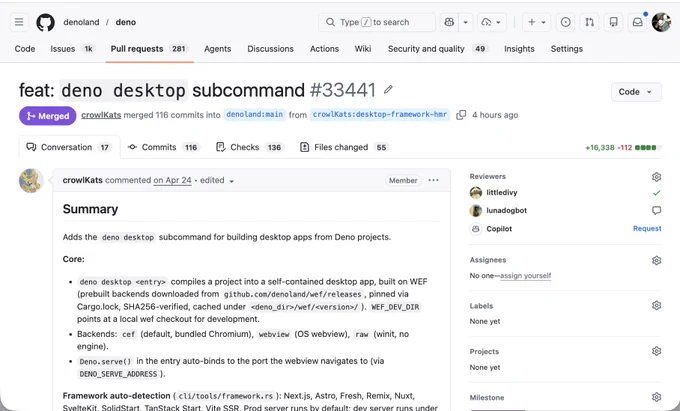Open Projects settings gear

(x=656, y=351)
